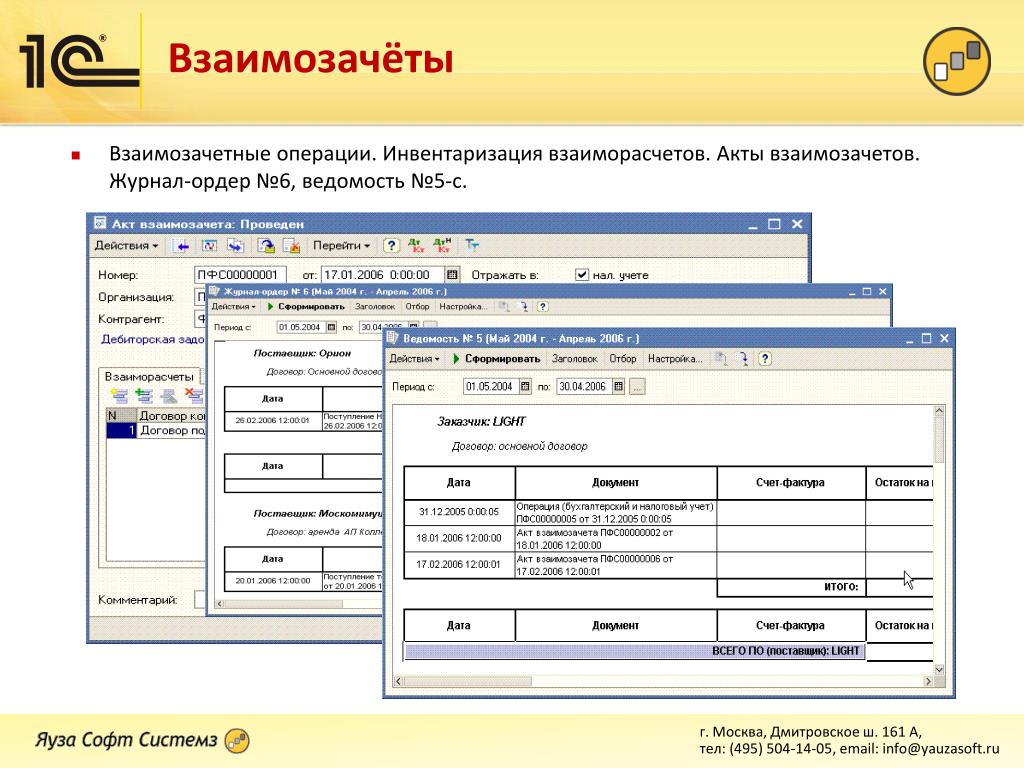This screenshot has width=1024, height=768.
Task: Click Настройка... in Ведомость № 5 toolbar
Action: (x=675, y=359)
